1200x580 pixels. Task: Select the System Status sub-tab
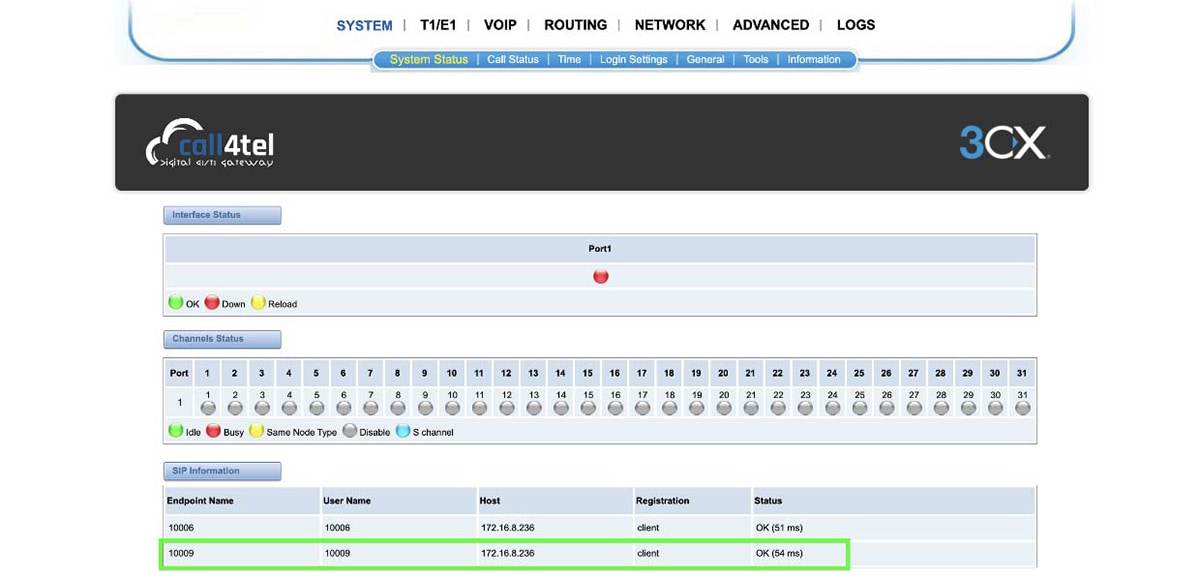[429, 60]
